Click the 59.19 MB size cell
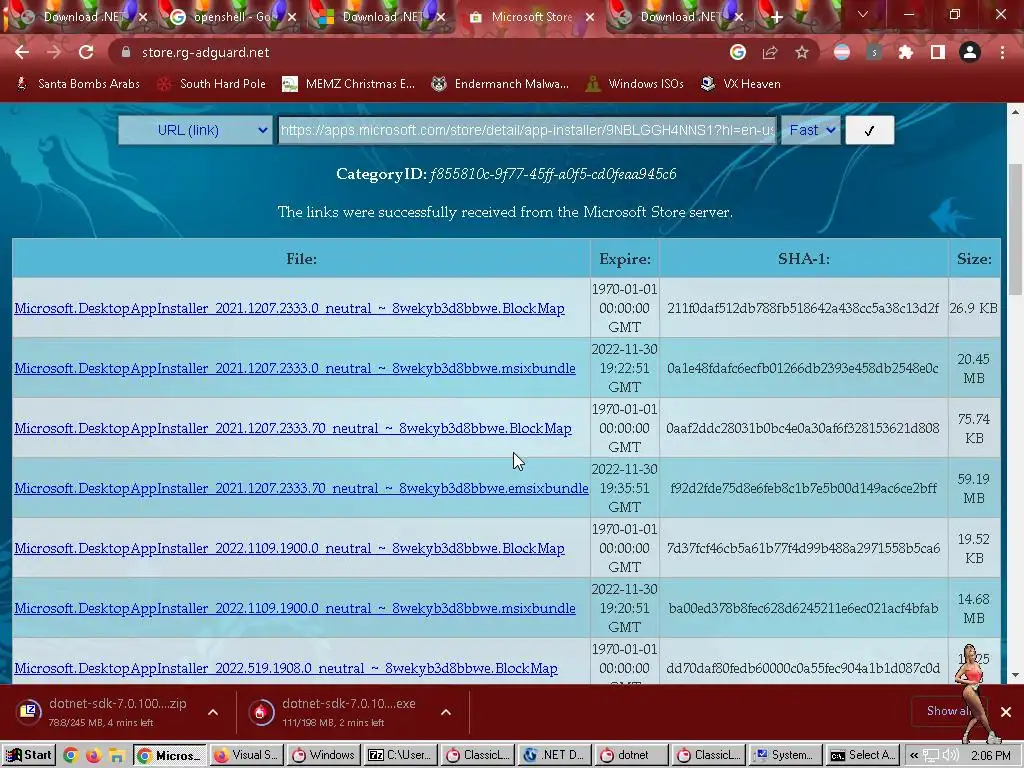 (974, 488)
